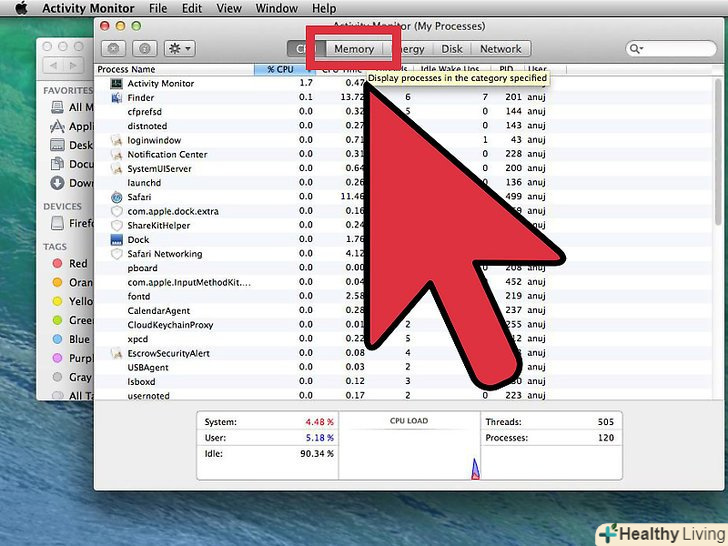Click the EscrowSecurityAlert process icon

pyautogui.click(x=116, y=353)
